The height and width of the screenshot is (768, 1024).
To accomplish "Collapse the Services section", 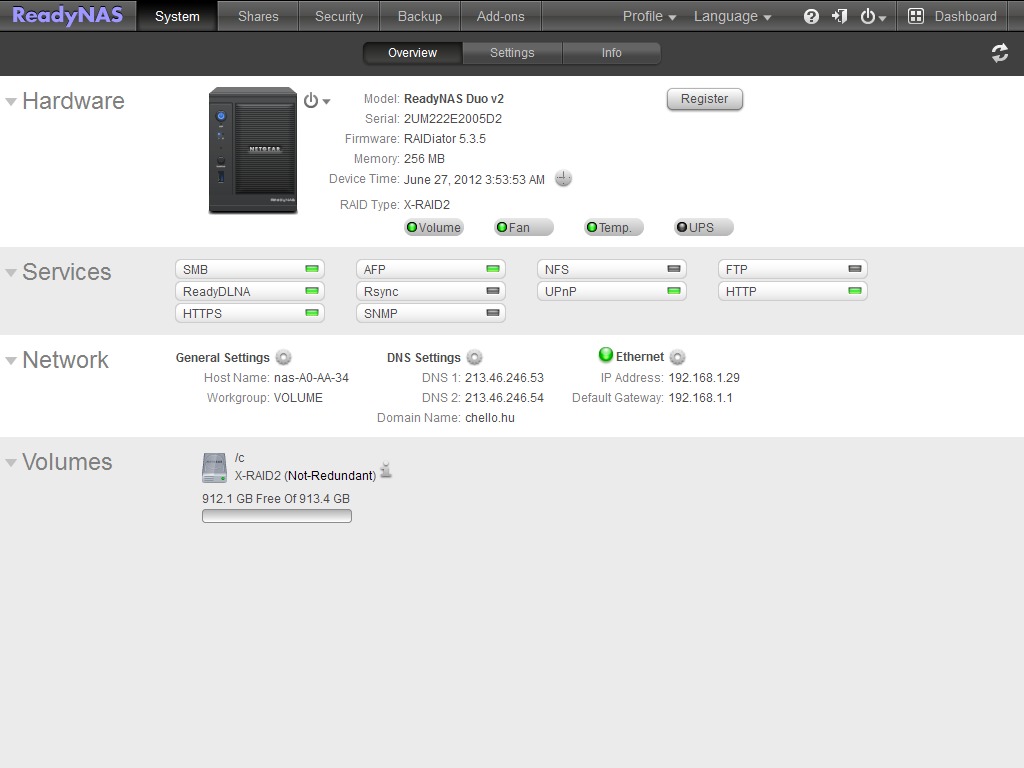I will pos(11,272).
